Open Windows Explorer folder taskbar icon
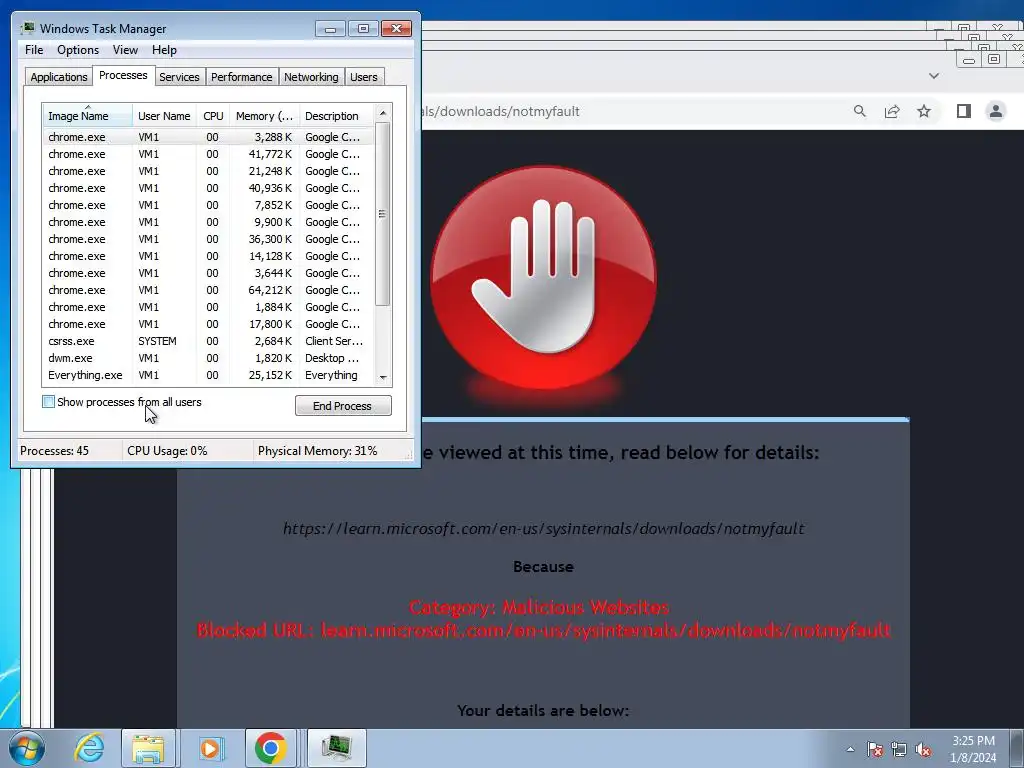 coord(148,748)
